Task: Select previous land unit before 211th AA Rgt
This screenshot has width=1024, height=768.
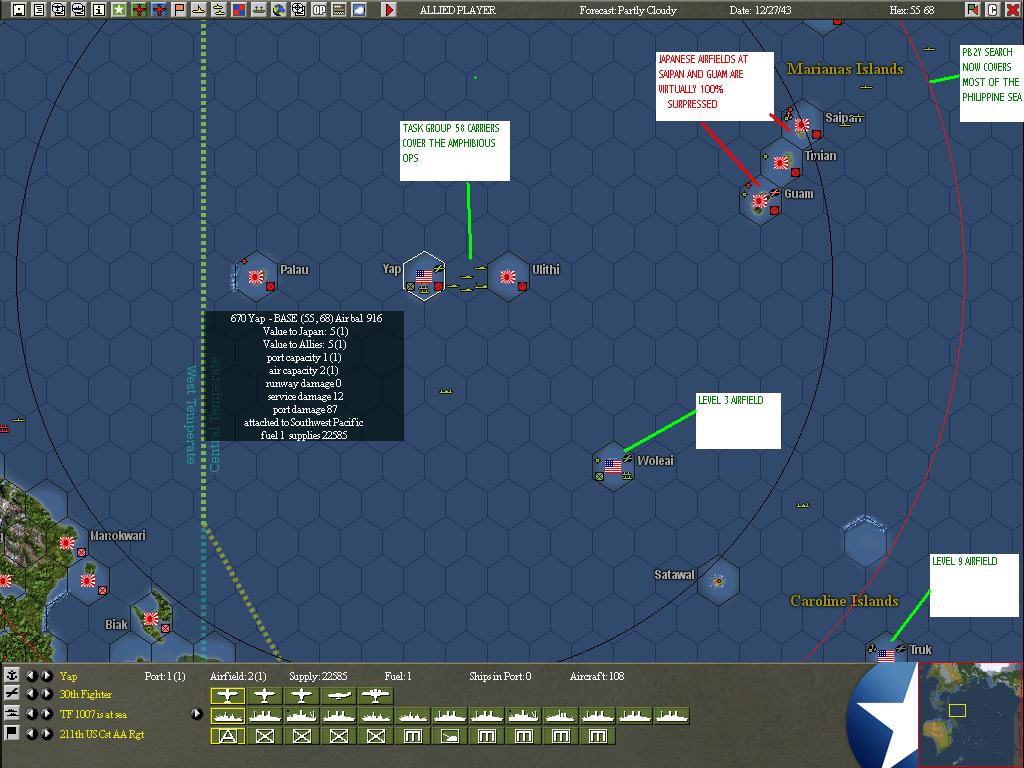Action: (x=31, y=734)
